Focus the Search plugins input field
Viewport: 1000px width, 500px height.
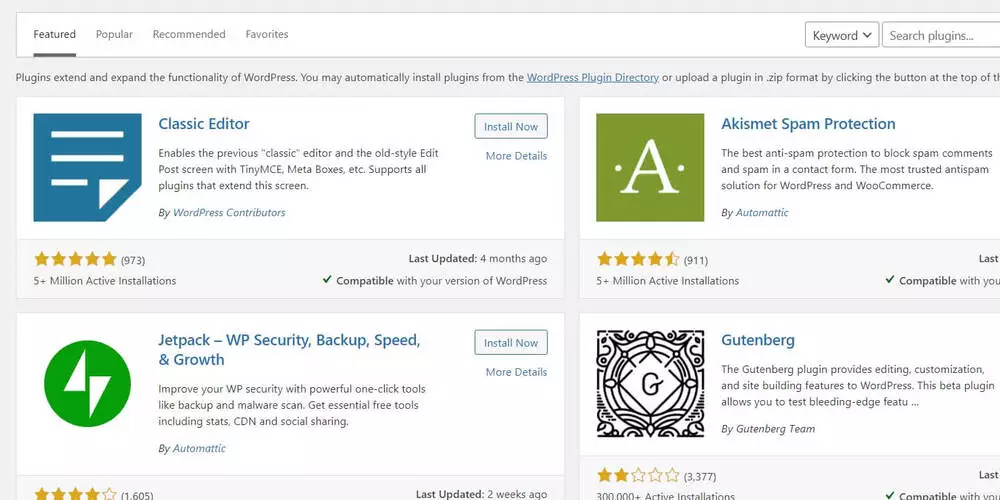[941, 35]
